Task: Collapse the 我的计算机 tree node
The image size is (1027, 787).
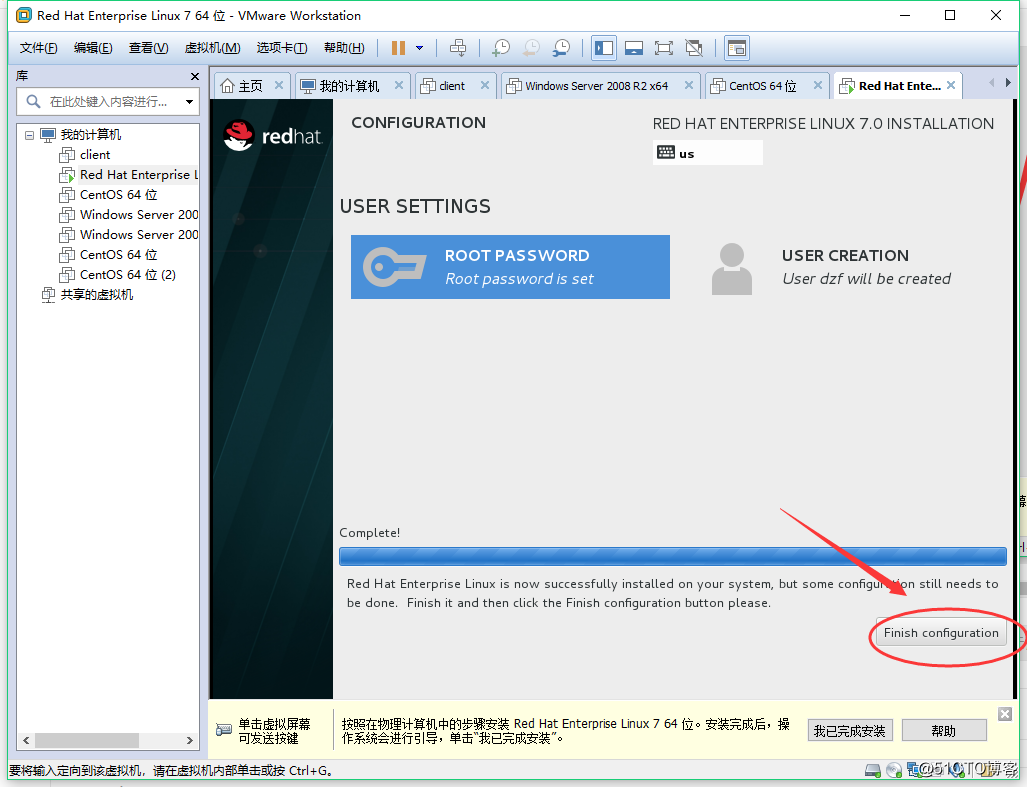Action: click(x=29, y=135)
